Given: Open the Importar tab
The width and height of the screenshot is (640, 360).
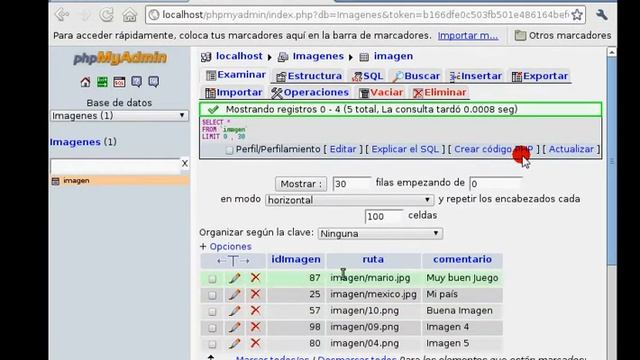Looking at the screenshot, I should tap(233, 93).
